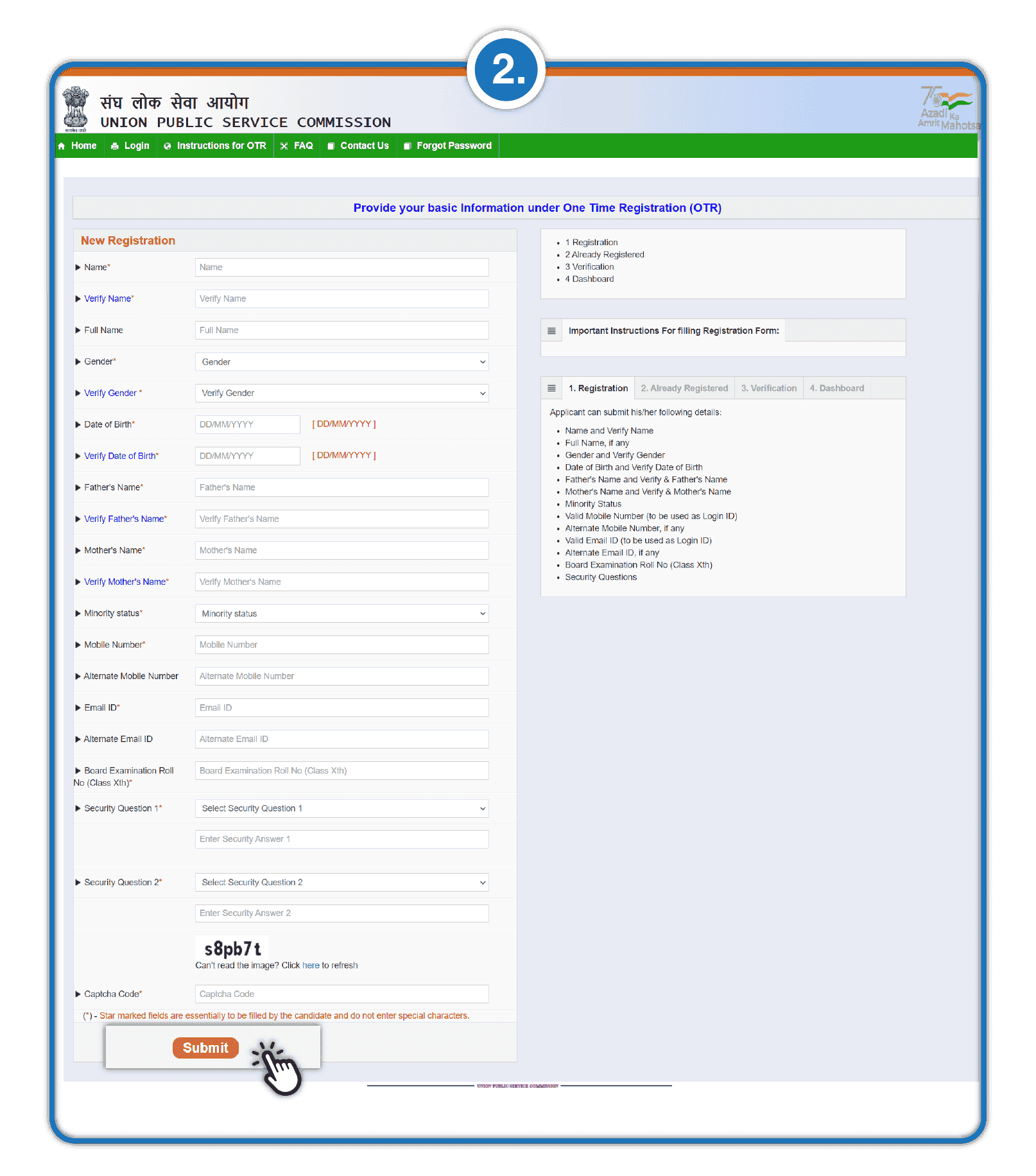Click into the Name input field
The width and height of the screenshot is (1036, 1176).
[x=342, y=268]
